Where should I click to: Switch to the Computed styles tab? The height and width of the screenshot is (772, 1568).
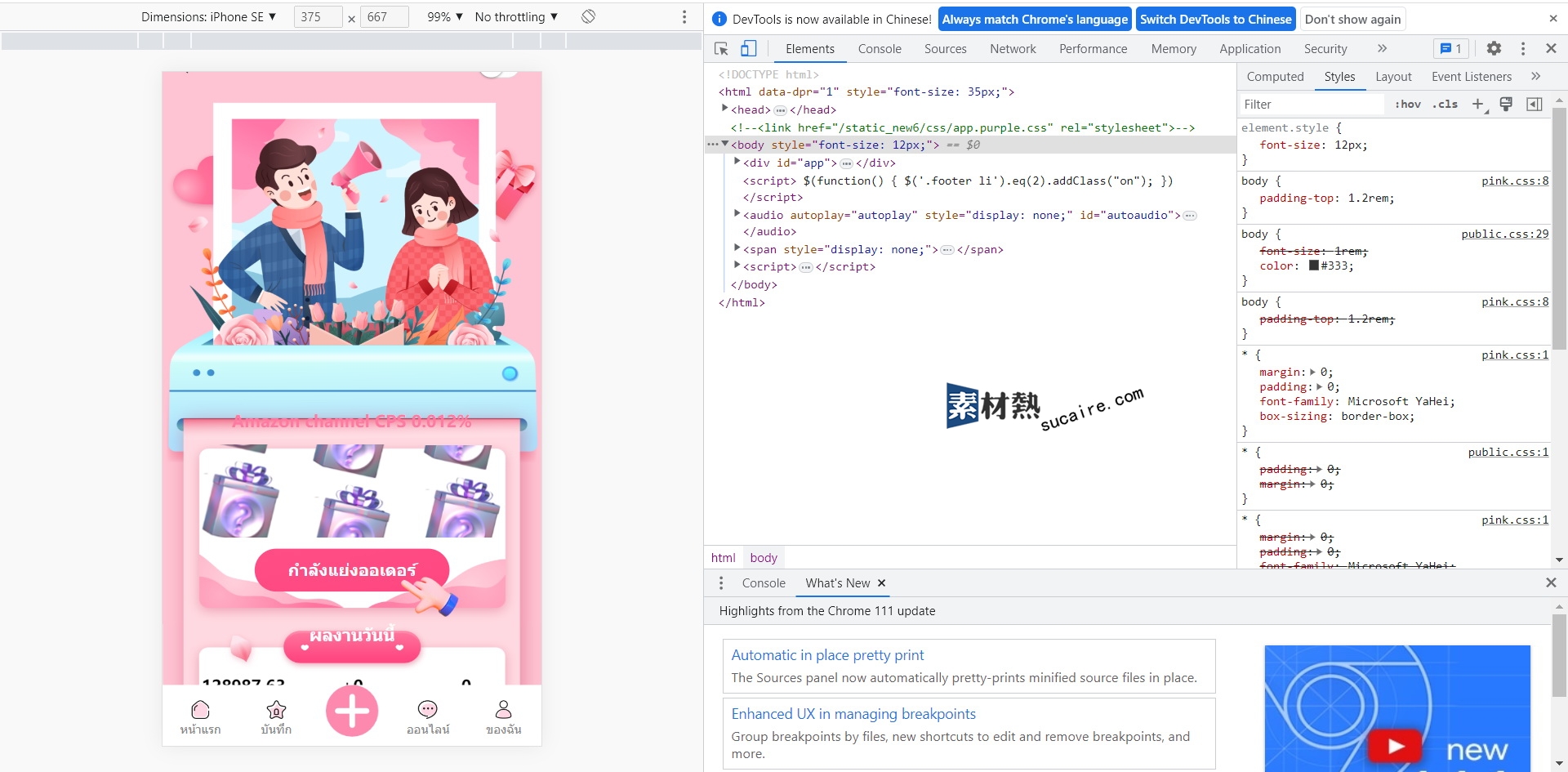pos(1275,77)
